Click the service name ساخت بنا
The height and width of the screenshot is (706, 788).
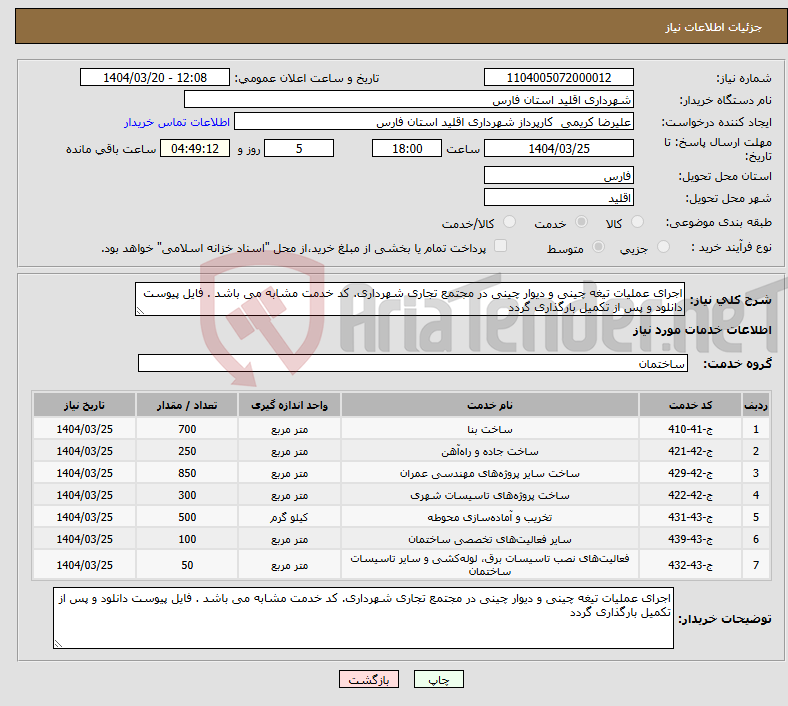(490, 430)
